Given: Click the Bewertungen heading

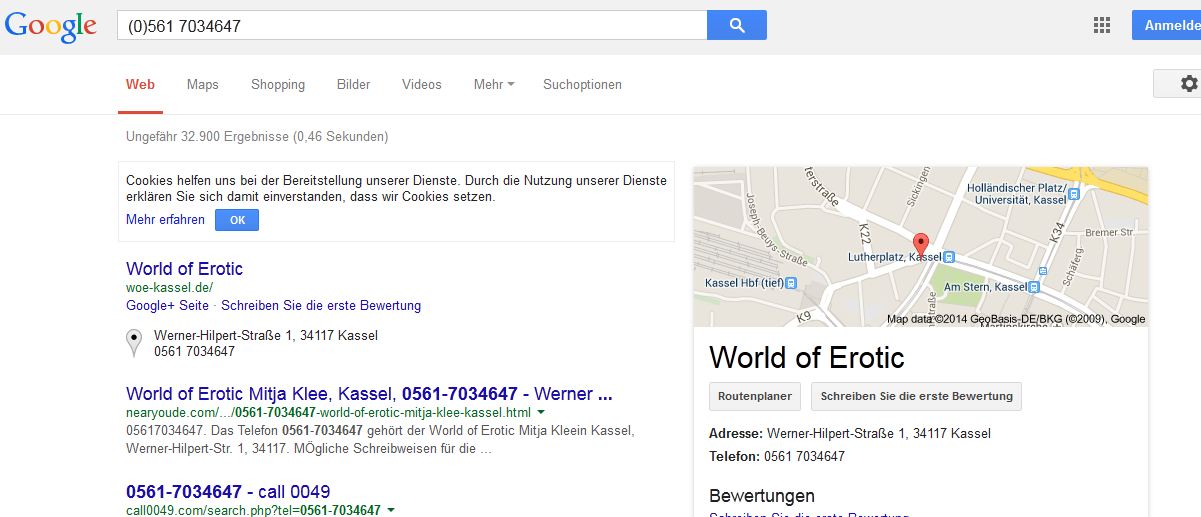Looking at the screenshot, I should pyautogui.click(x=762, y=496).
